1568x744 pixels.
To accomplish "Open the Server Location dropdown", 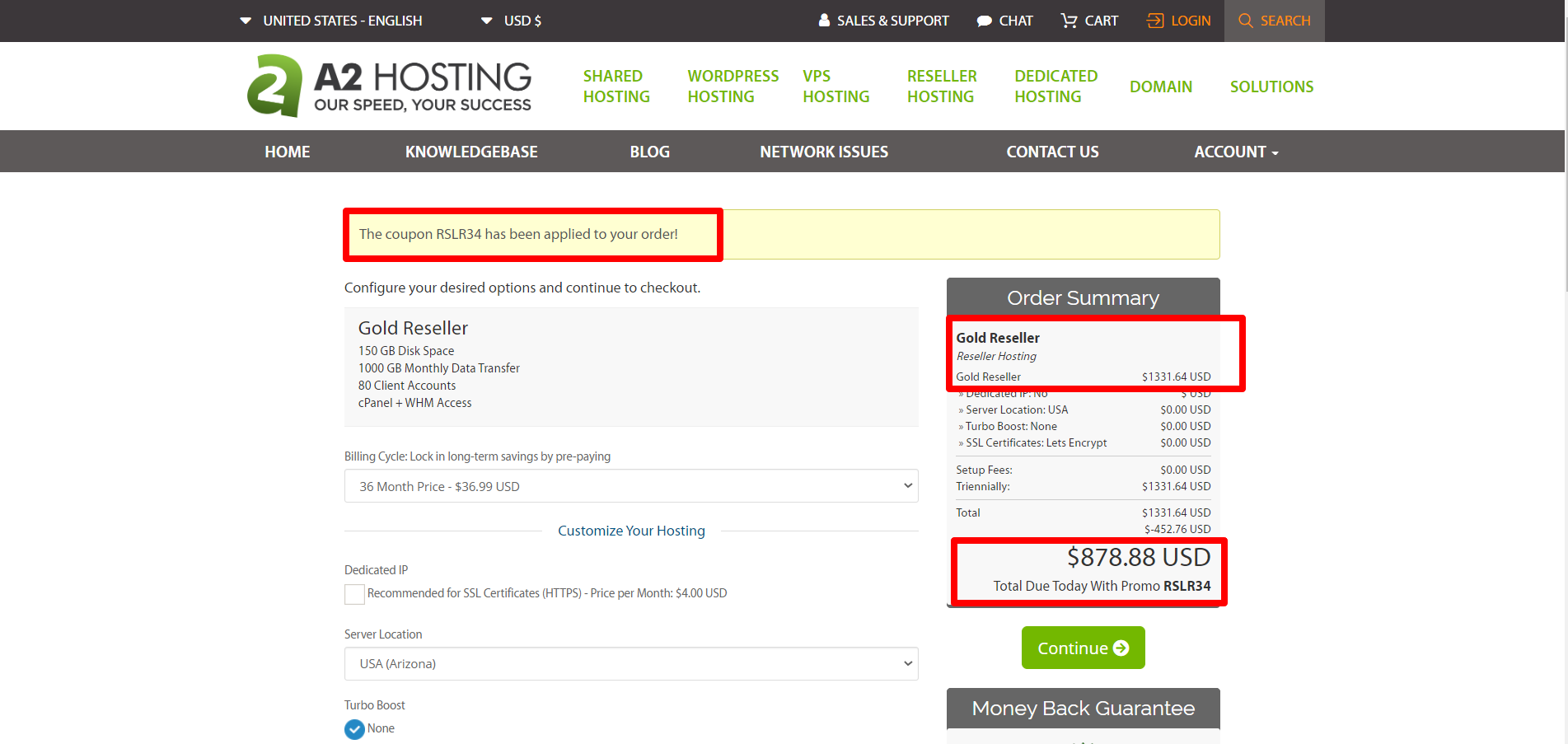I will point(630,664).
